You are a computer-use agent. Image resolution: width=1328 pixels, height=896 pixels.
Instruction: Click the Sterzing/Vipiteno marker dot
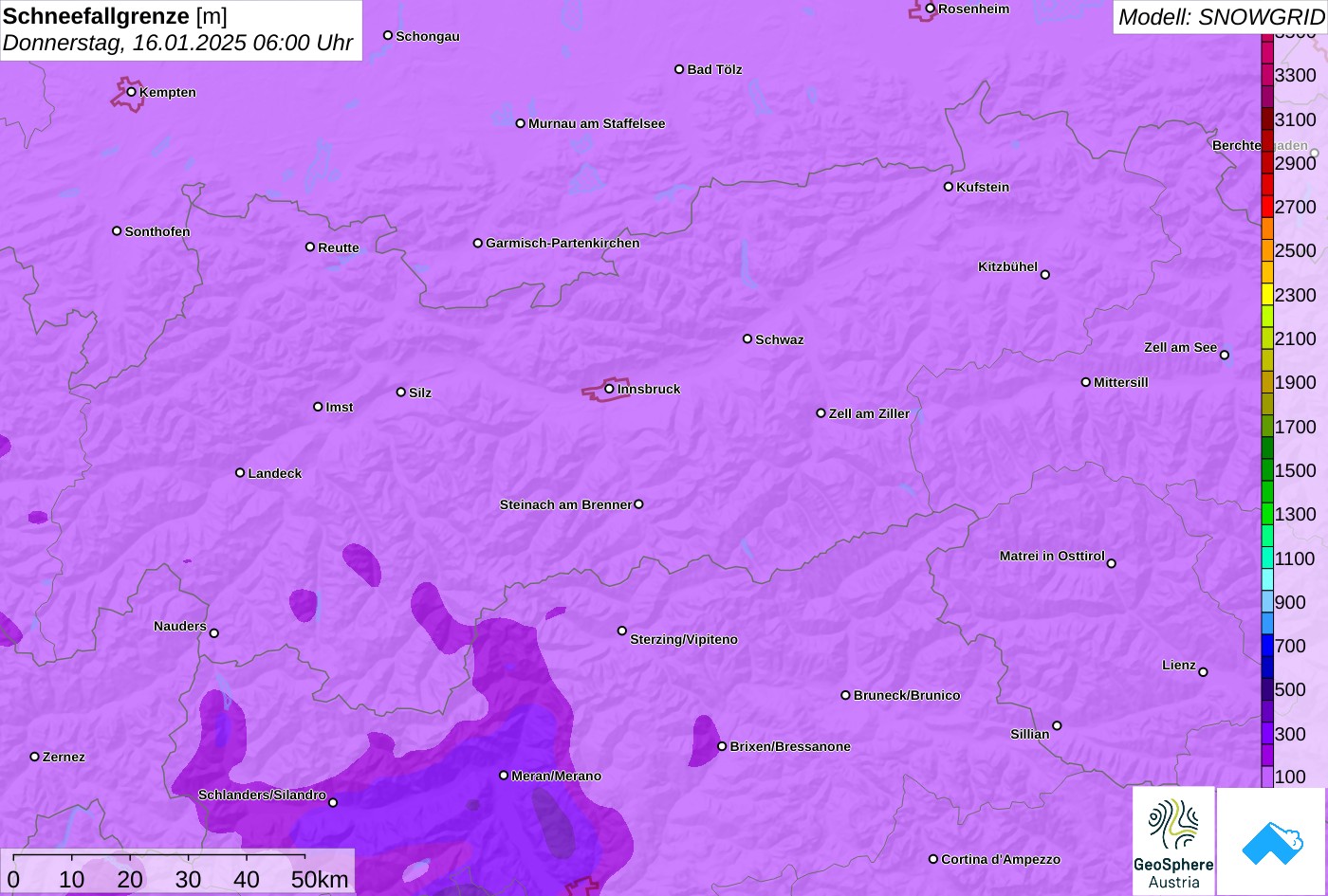point(622,631)
